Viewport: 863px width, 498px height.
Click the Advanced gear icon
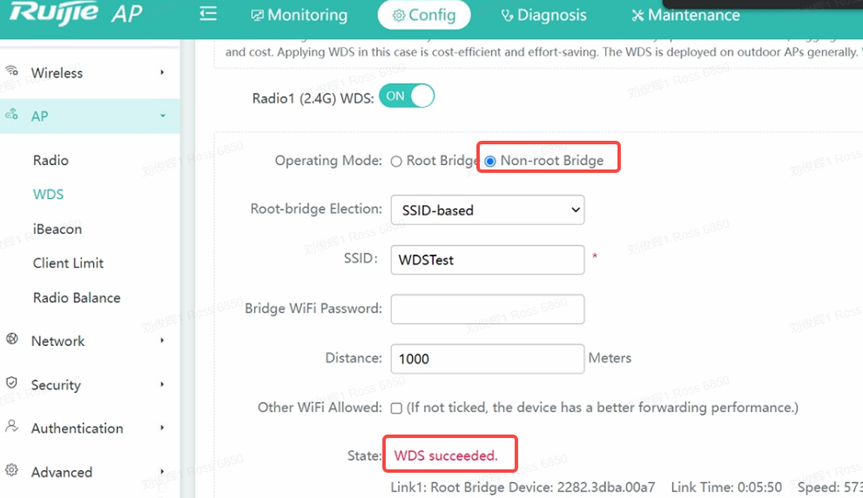(12, 471)
